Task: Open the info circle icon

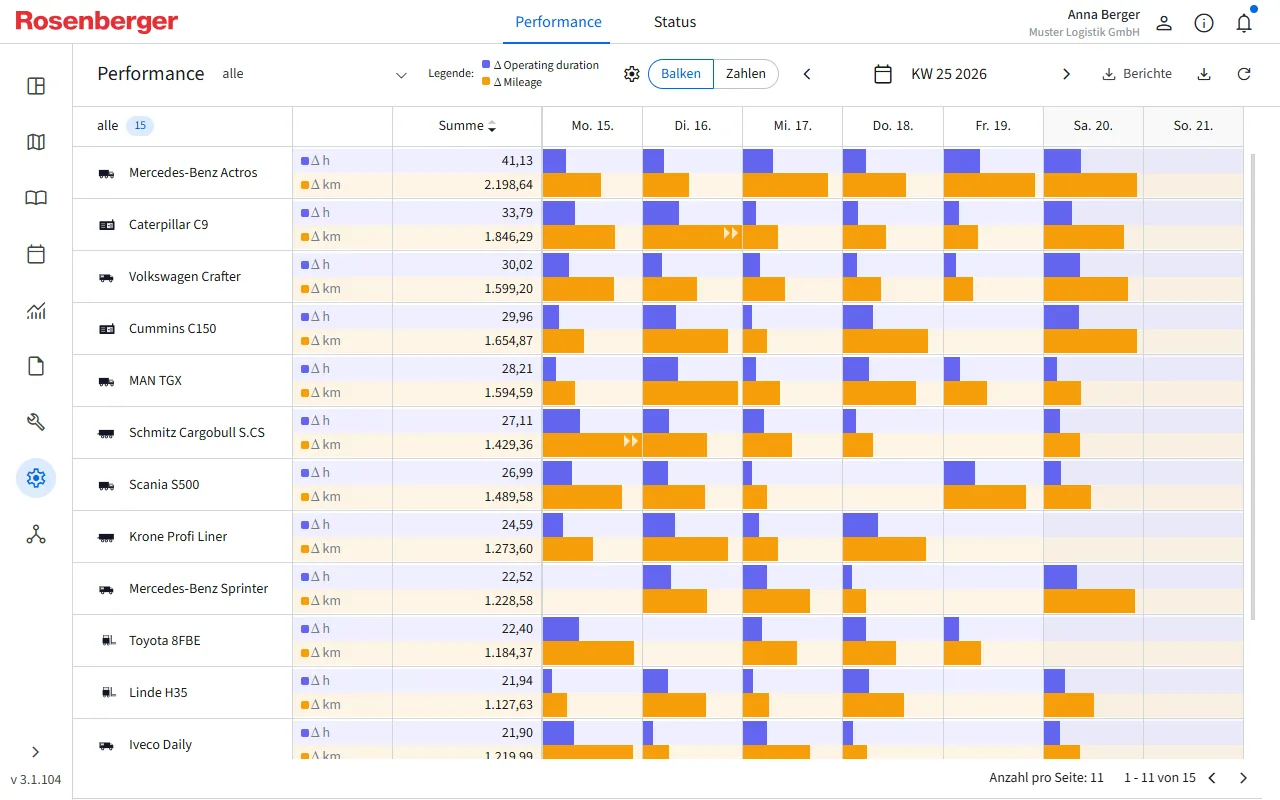Action: tap(1204, 23)
